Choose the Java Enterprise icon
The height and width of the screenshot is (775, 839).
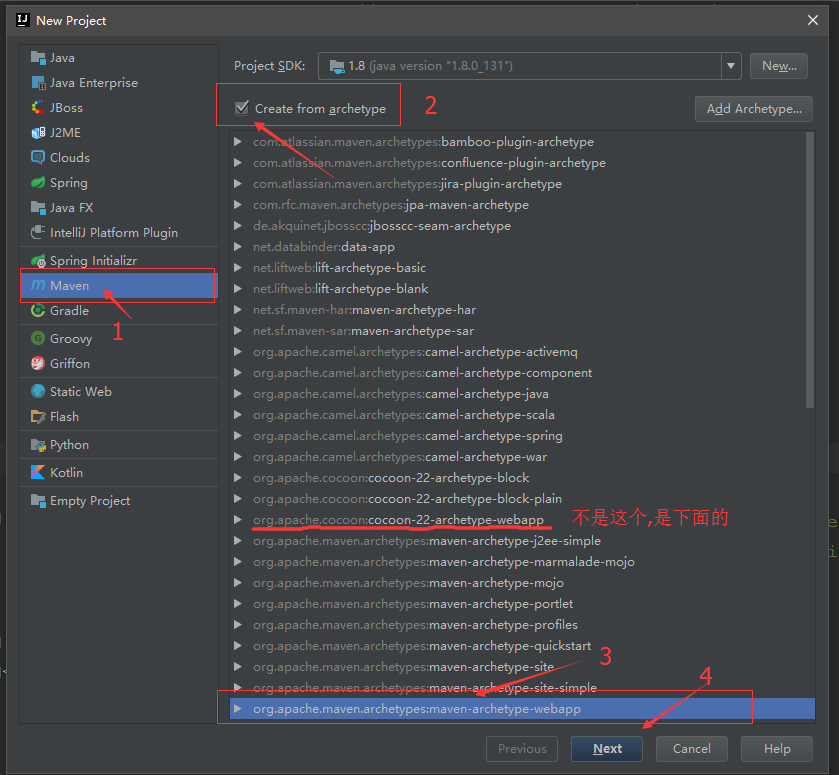[38, 83]
